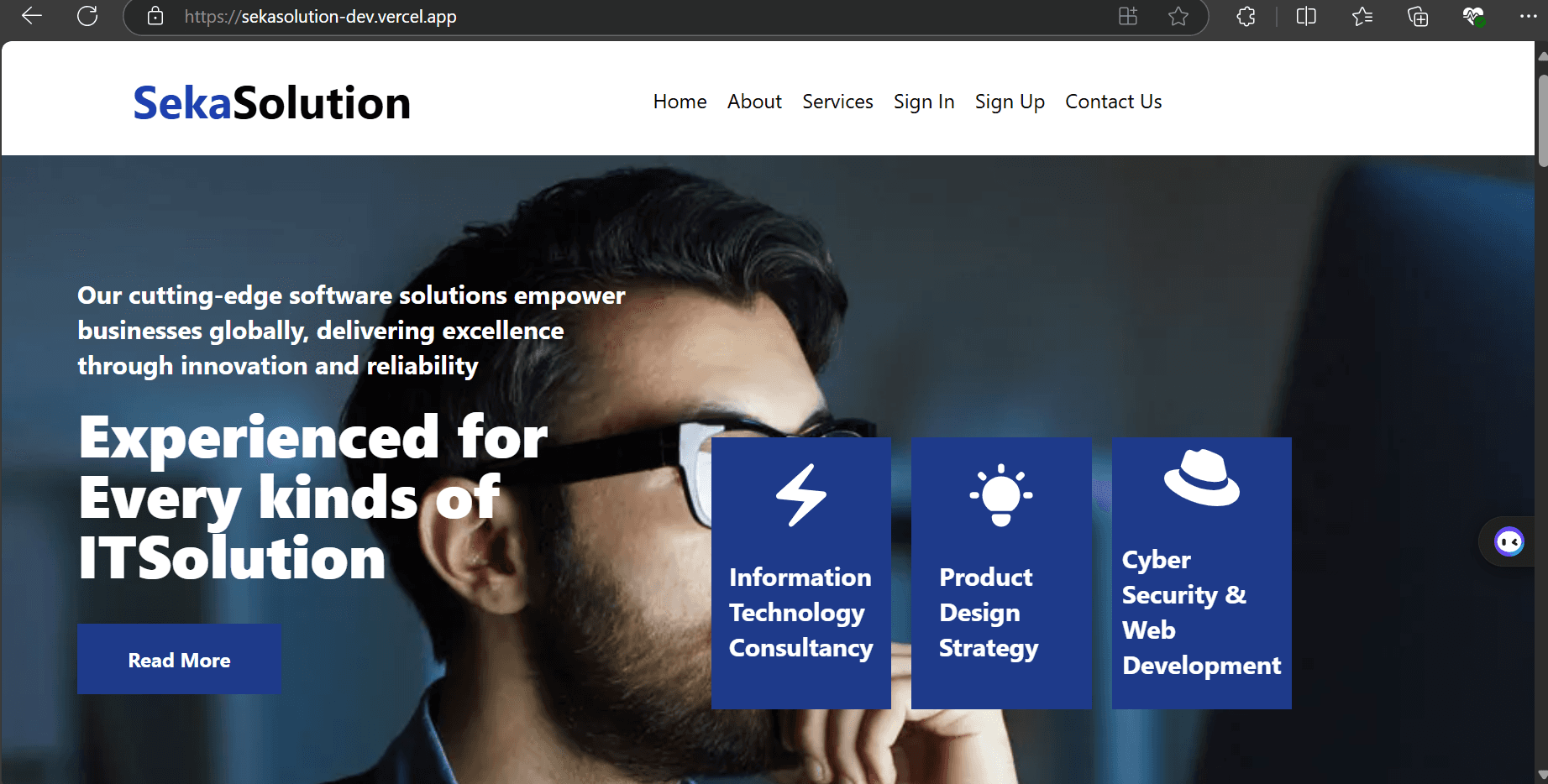This screenshot has width=1548, height=784.
Task: Open split screen view in the browser
Action: (1306, 16)
